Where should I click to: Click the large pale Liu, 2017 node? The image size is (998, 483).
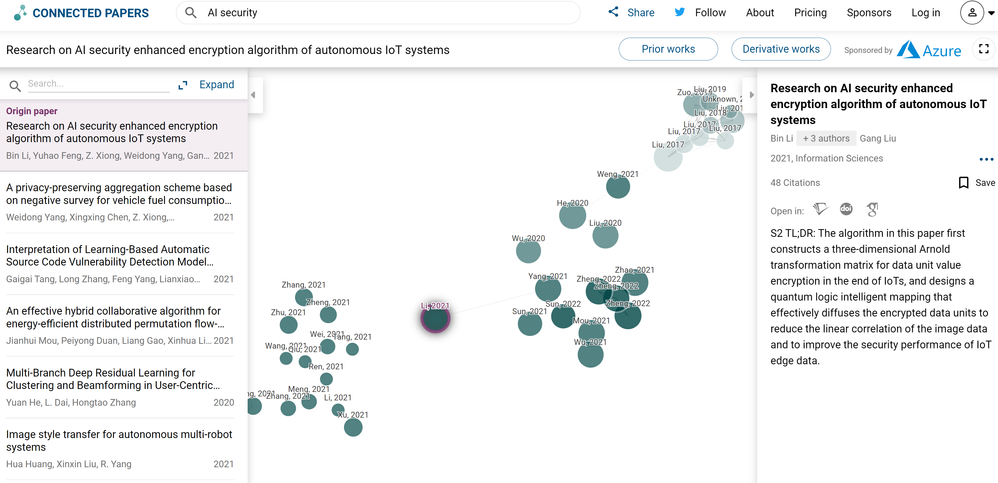pos(668,157)
